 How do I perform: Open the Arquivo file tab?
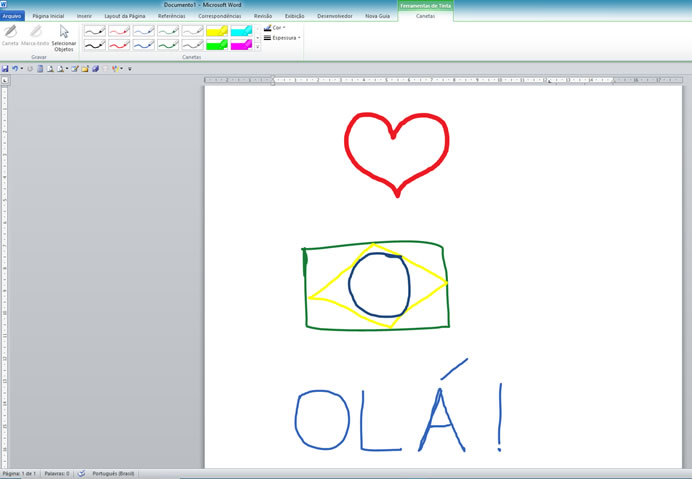pyautogui.click(x=12, y=16)
